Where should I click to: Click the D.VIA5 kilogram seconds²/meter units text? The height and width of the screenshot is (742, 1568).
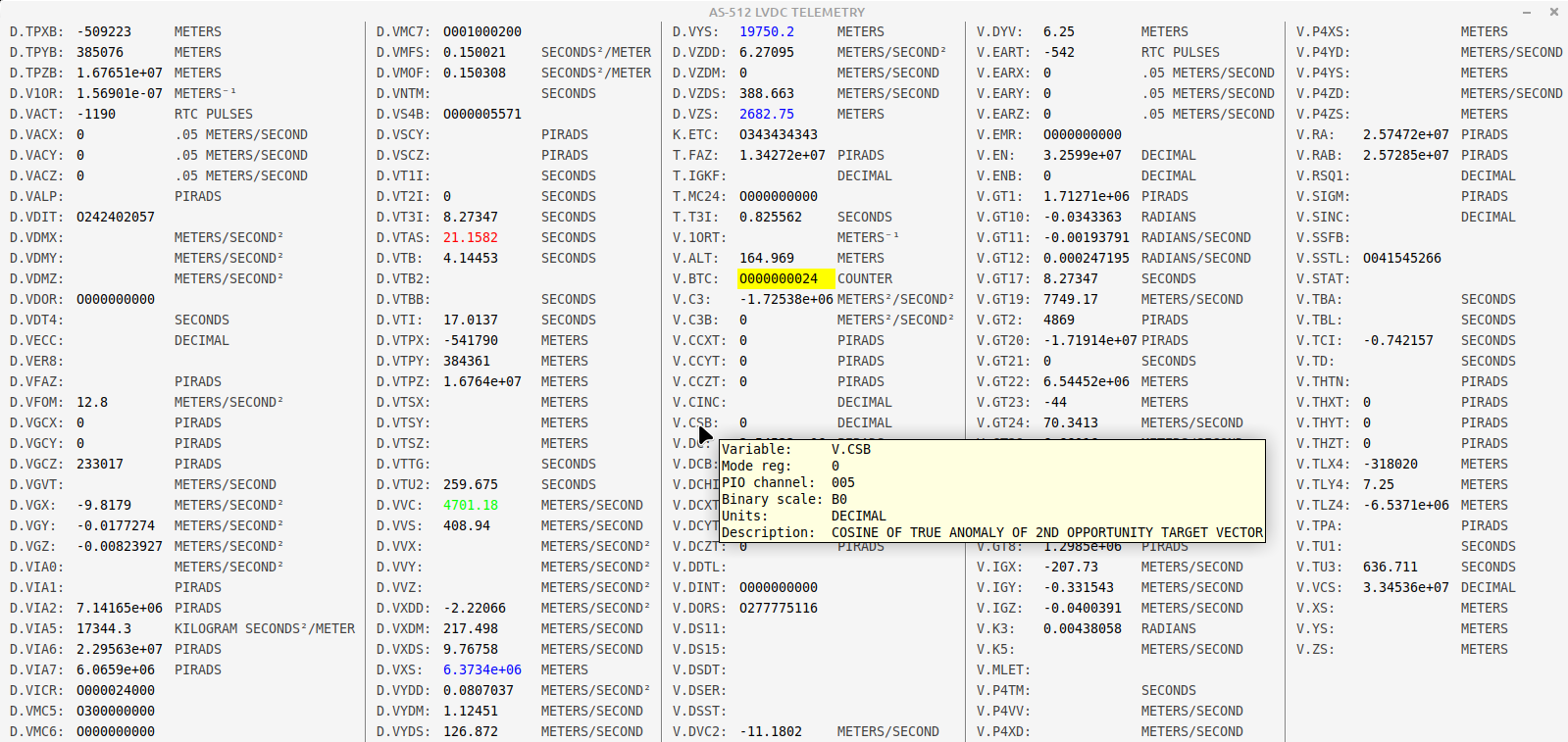264,628
